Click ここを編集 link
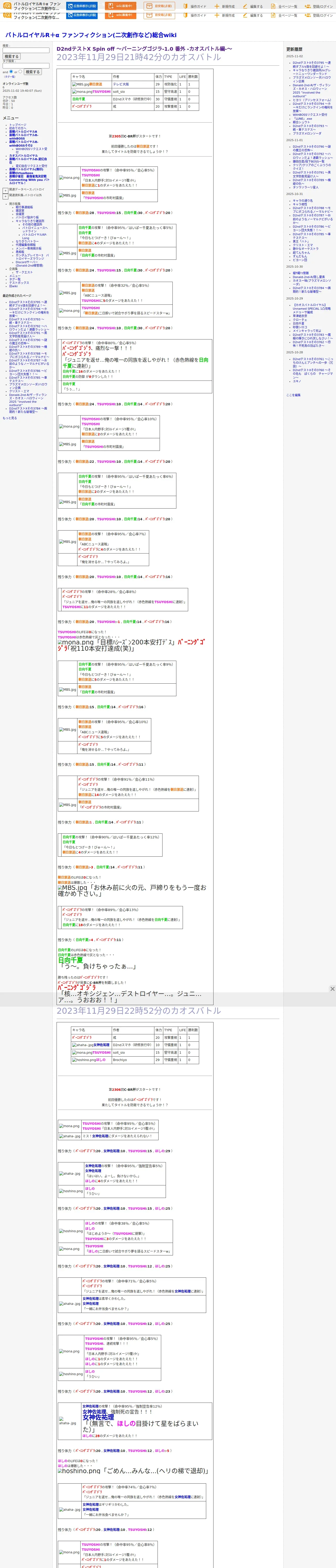The height and width of the screenshot is (1568, 336). pyautogui.click(x=293, y=395)
